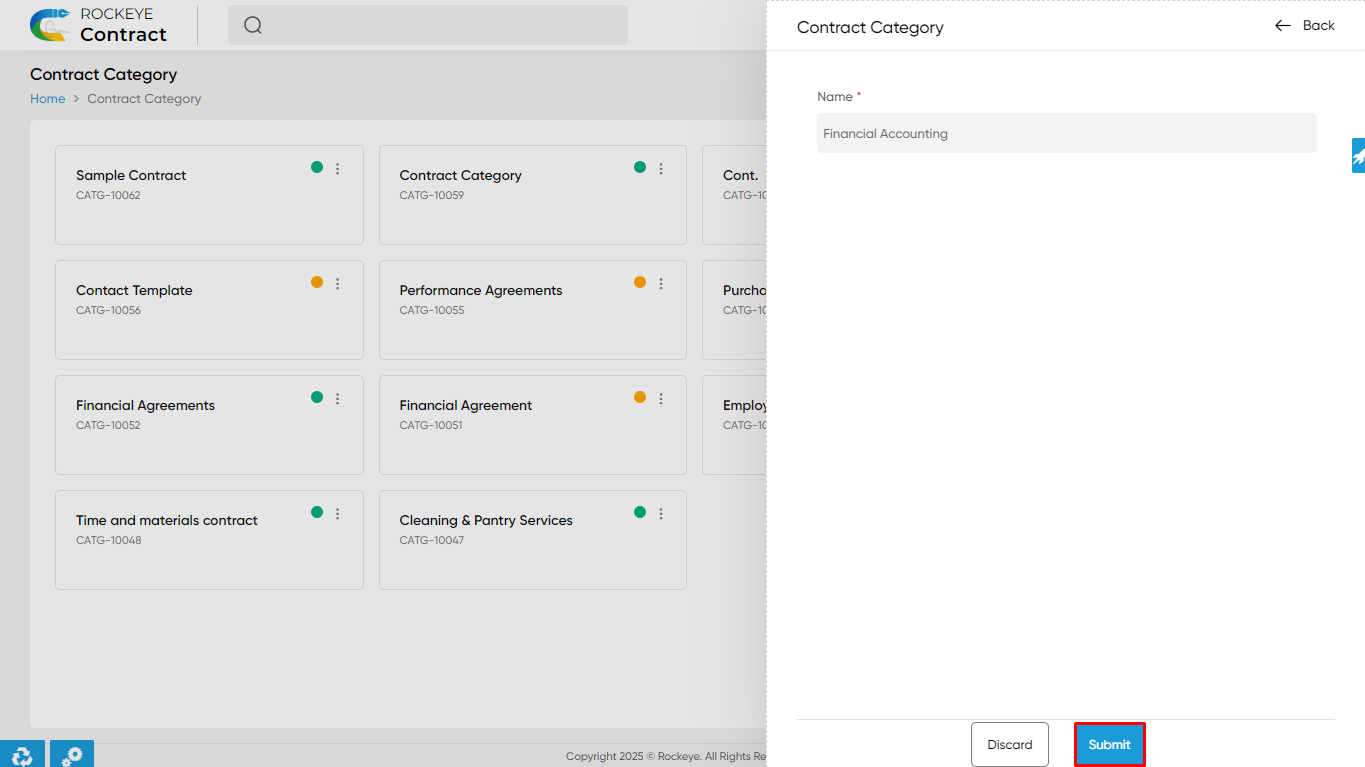Click the Back arrow icon
This screenshot has height=767, width=1365.
point(1283,26)
